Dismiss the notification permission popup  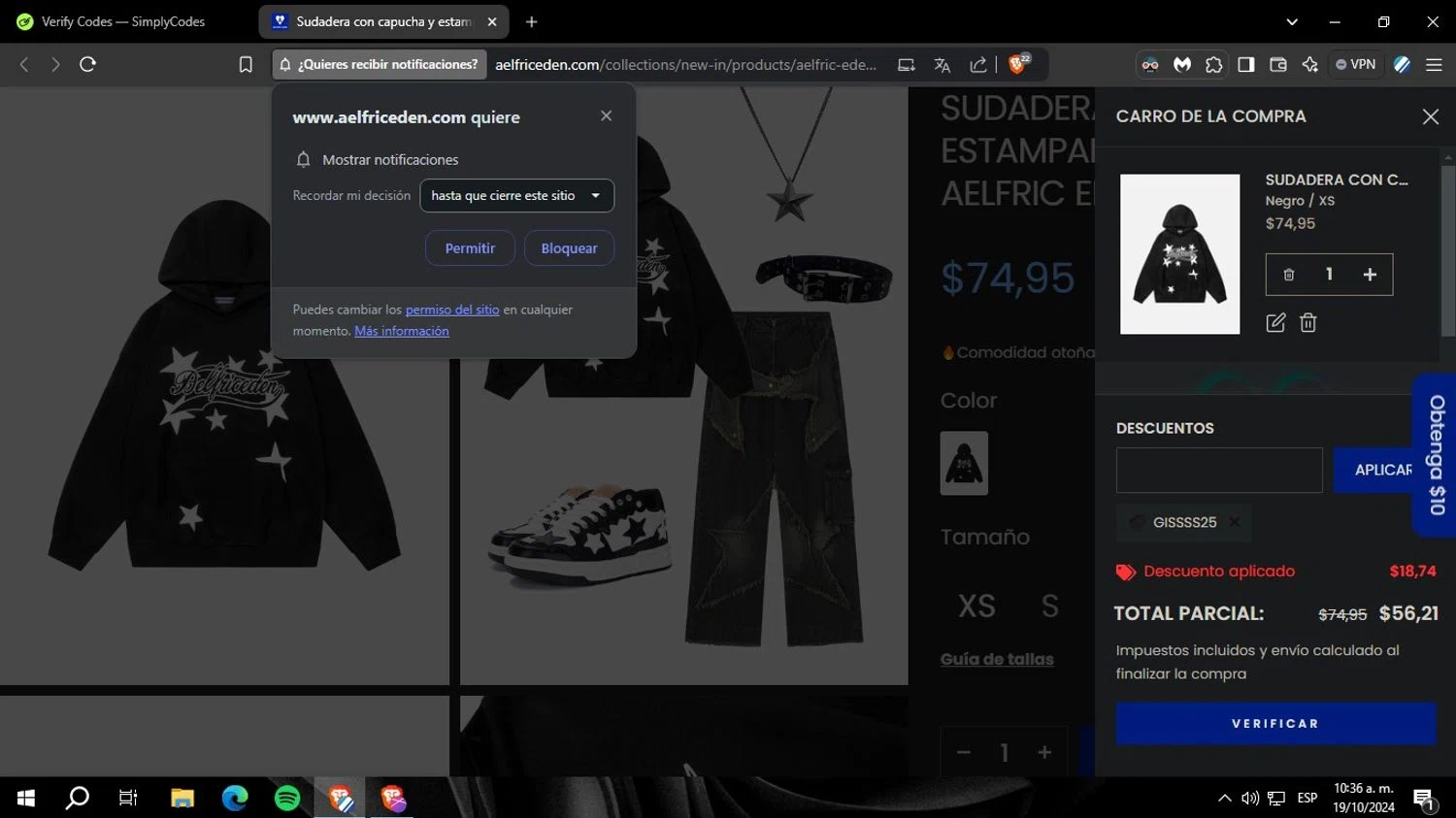(607, 116)
